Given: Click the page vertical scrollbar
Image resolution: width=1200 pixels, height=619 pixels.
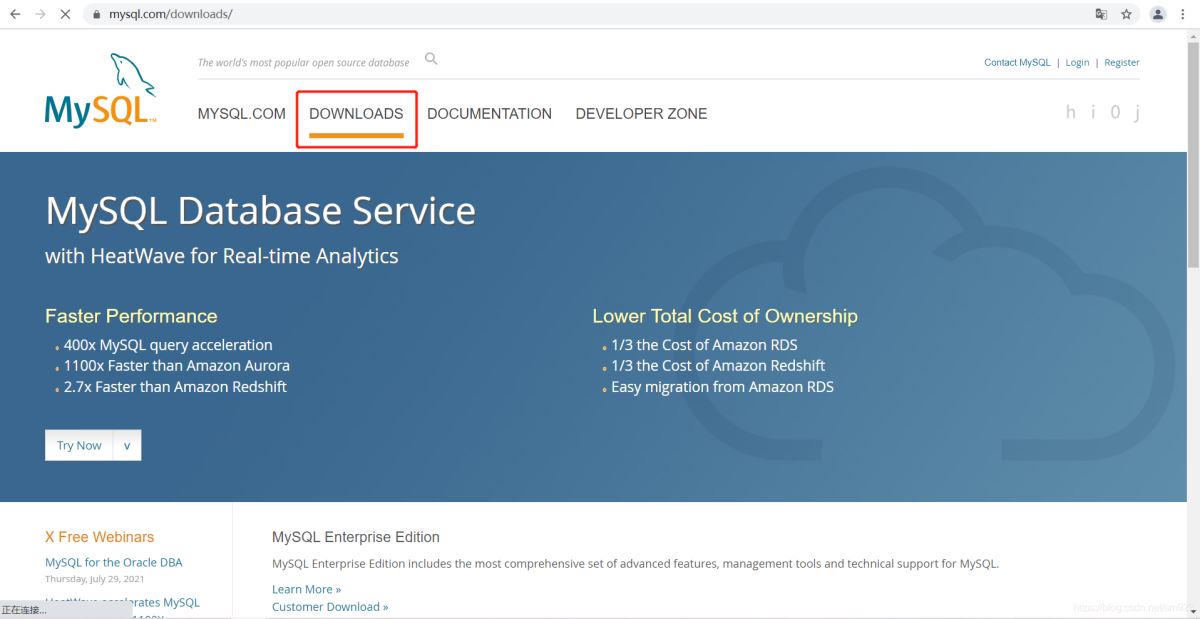Looking at the screenshot, I should pyautogui.click(x=1192, y=150).
